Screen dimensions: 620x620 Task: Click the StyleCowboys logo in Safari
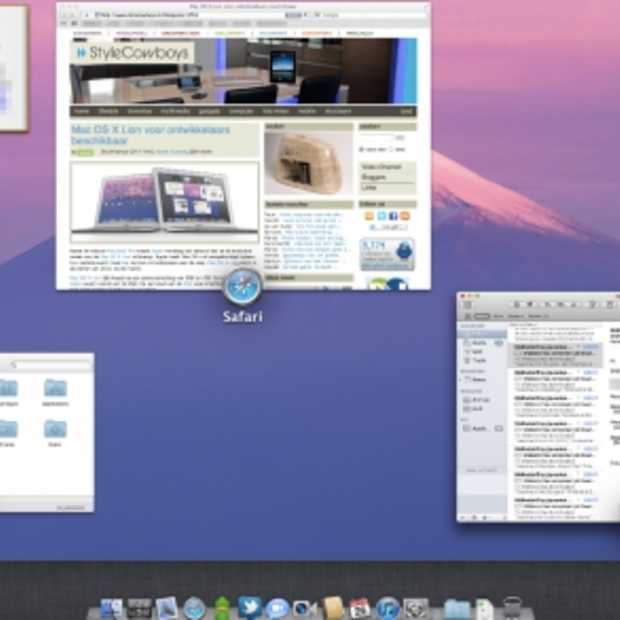pos(132,52)
